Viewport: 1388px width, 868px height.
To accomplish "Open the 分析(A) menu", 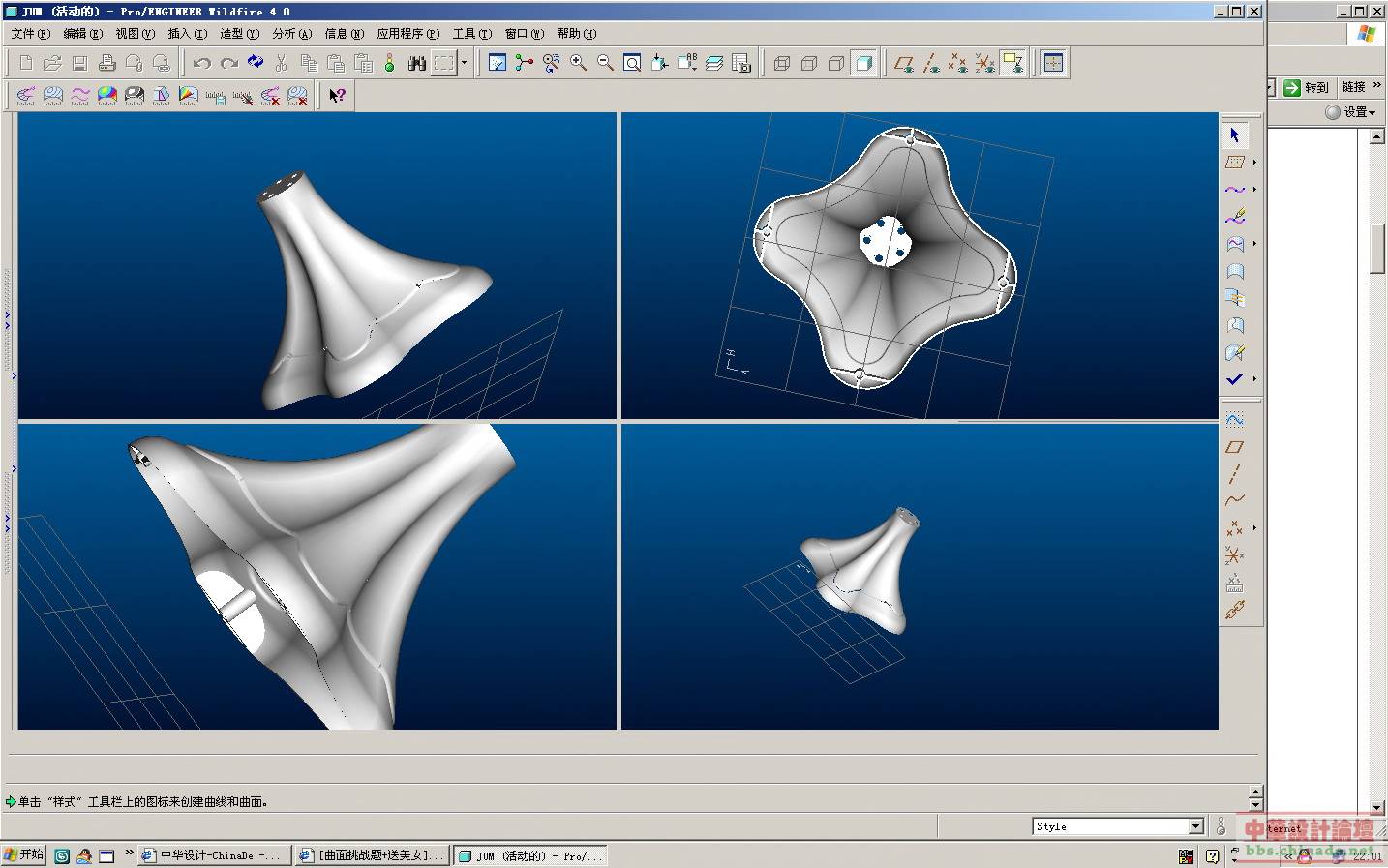I will [291, 33].
